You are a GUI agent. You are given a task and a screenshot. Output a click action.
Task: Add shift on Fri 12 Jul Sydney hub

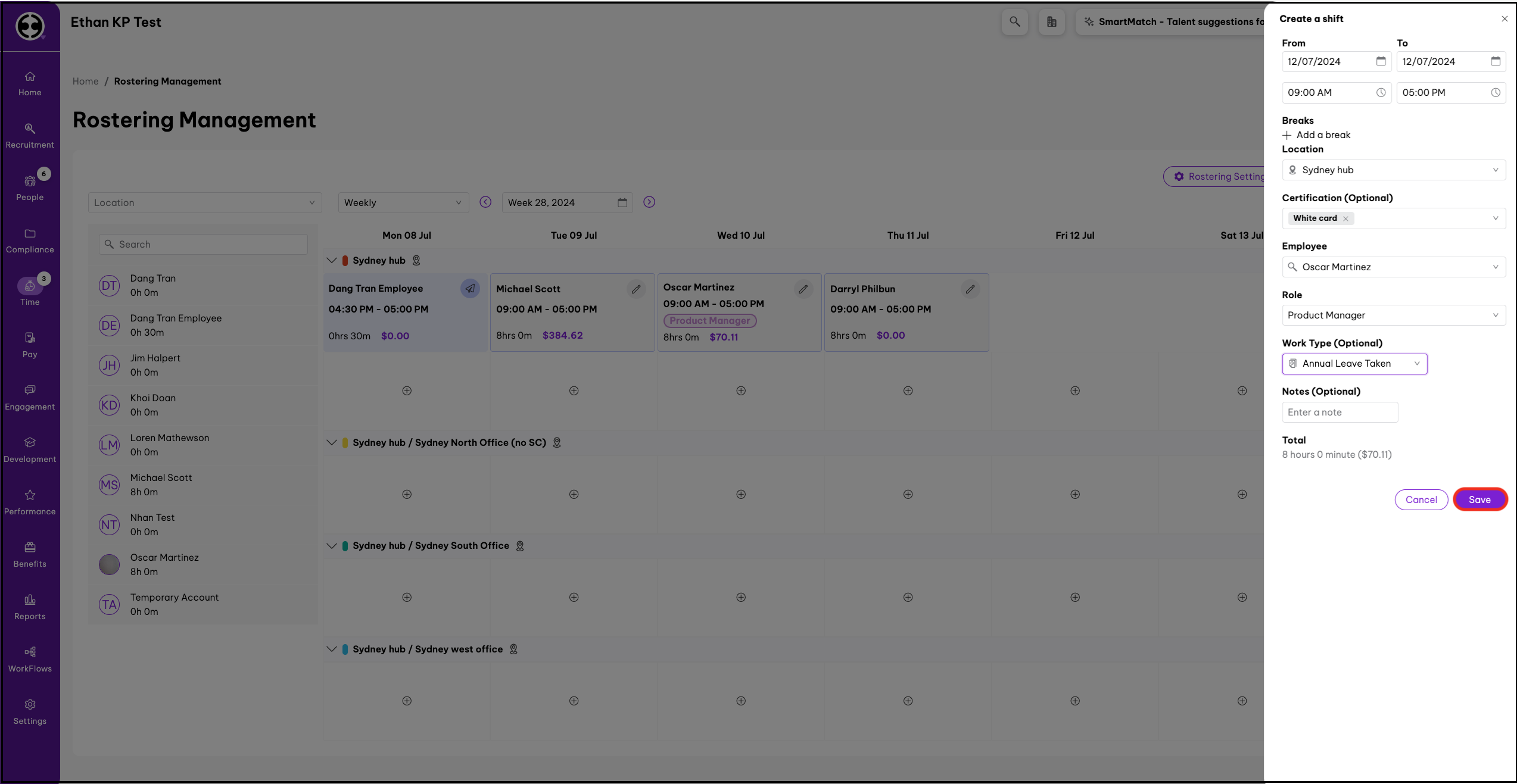click(1074, 391)
